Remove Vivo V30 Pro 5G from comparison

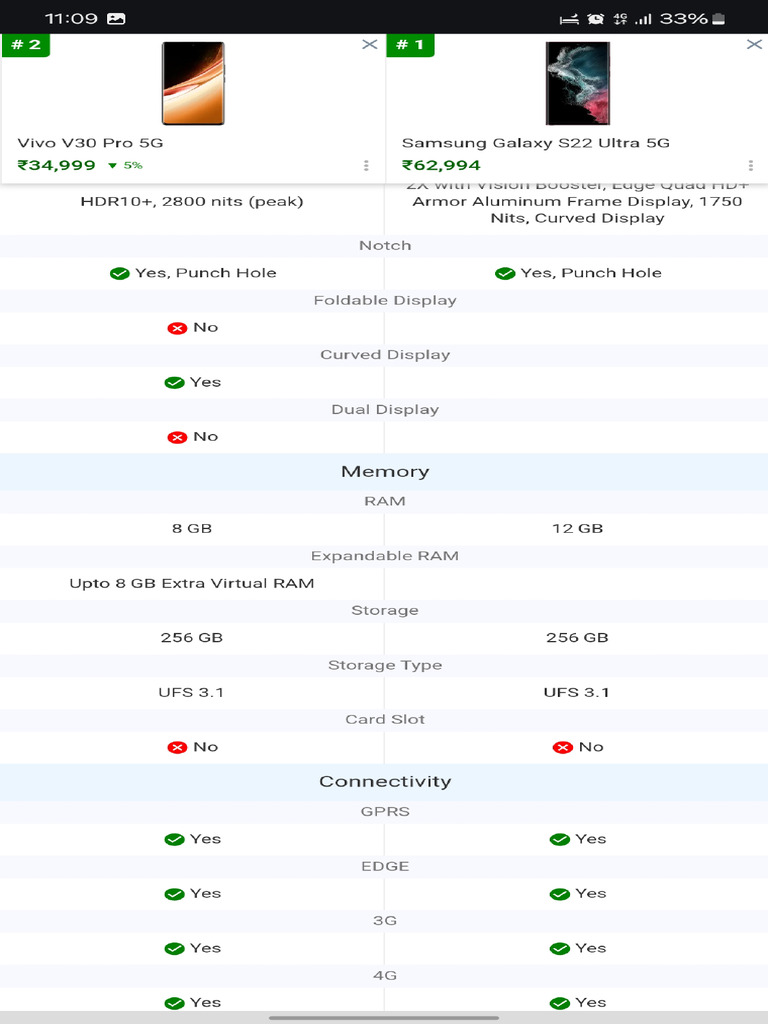click(369, 44)
